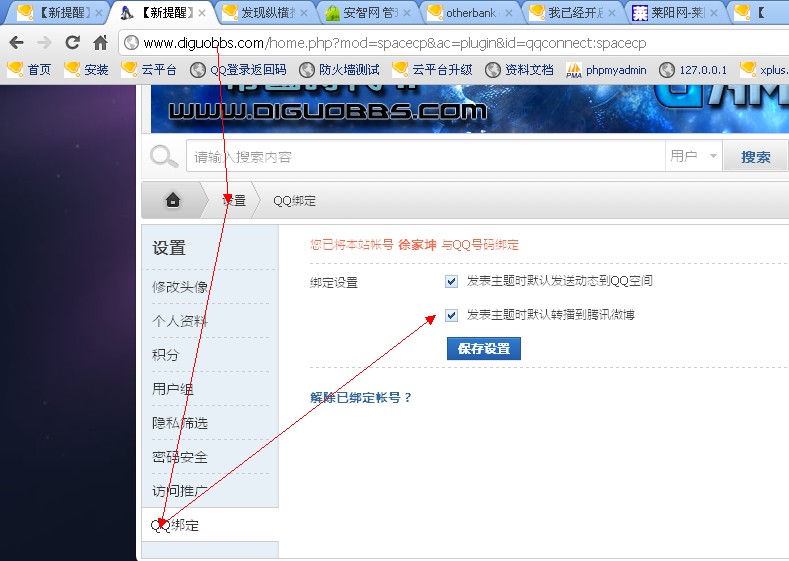Close the otherbank tab
This screenshot has height=561, width=789.
click(x=509, y=13)
